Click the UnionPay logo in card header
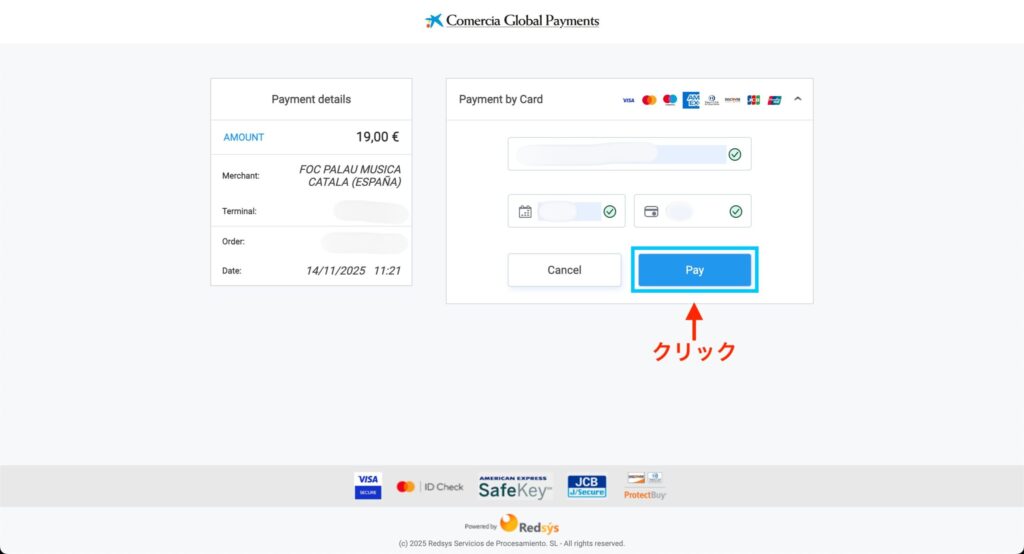1024x554 pixels. 774,100
